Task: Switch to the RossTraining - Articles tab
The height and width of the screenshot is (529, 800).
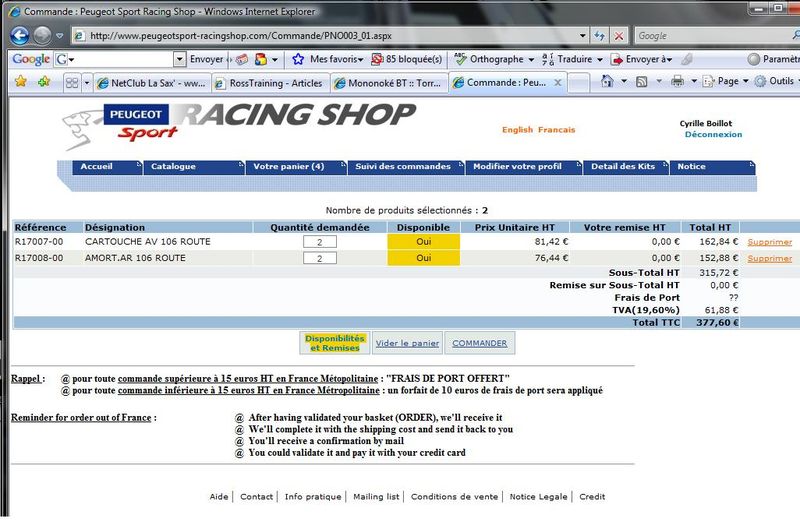Action: point(270,83)
